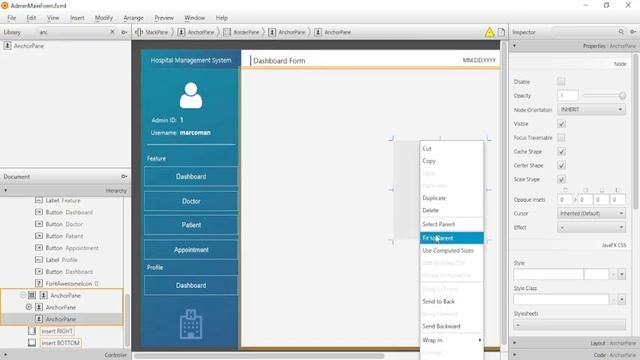Image resolution: width=640 pixels, height=360 pixels.
Task: Open the Insert menu
Action: click(77, 18)
